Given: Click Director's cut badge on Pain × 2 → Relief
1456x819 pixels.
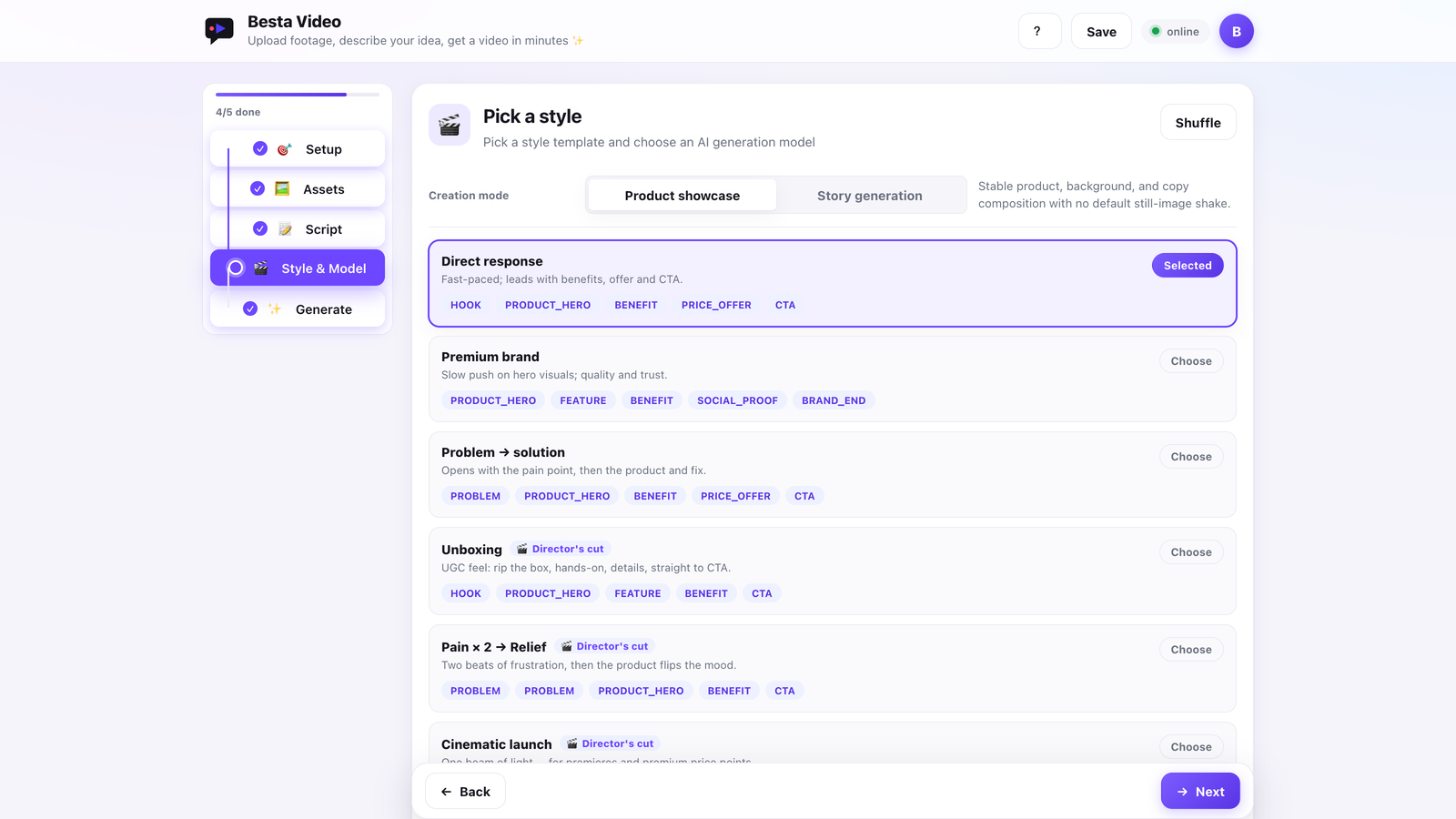Looking at the screenshot, I should coord(604,646).
